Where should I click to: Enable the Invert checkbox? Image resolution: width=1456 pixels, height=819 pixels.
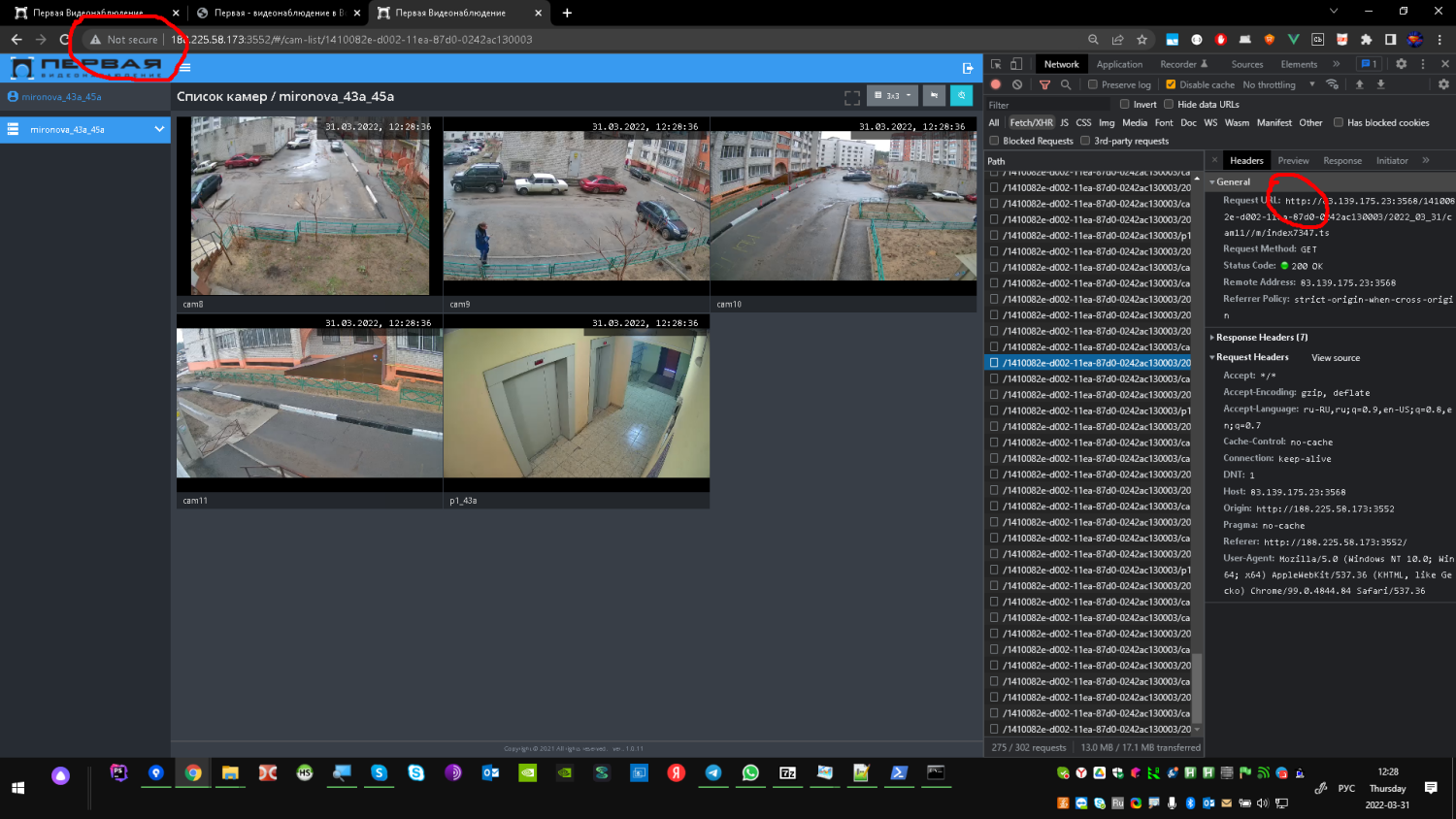(x=1125, y=104)
